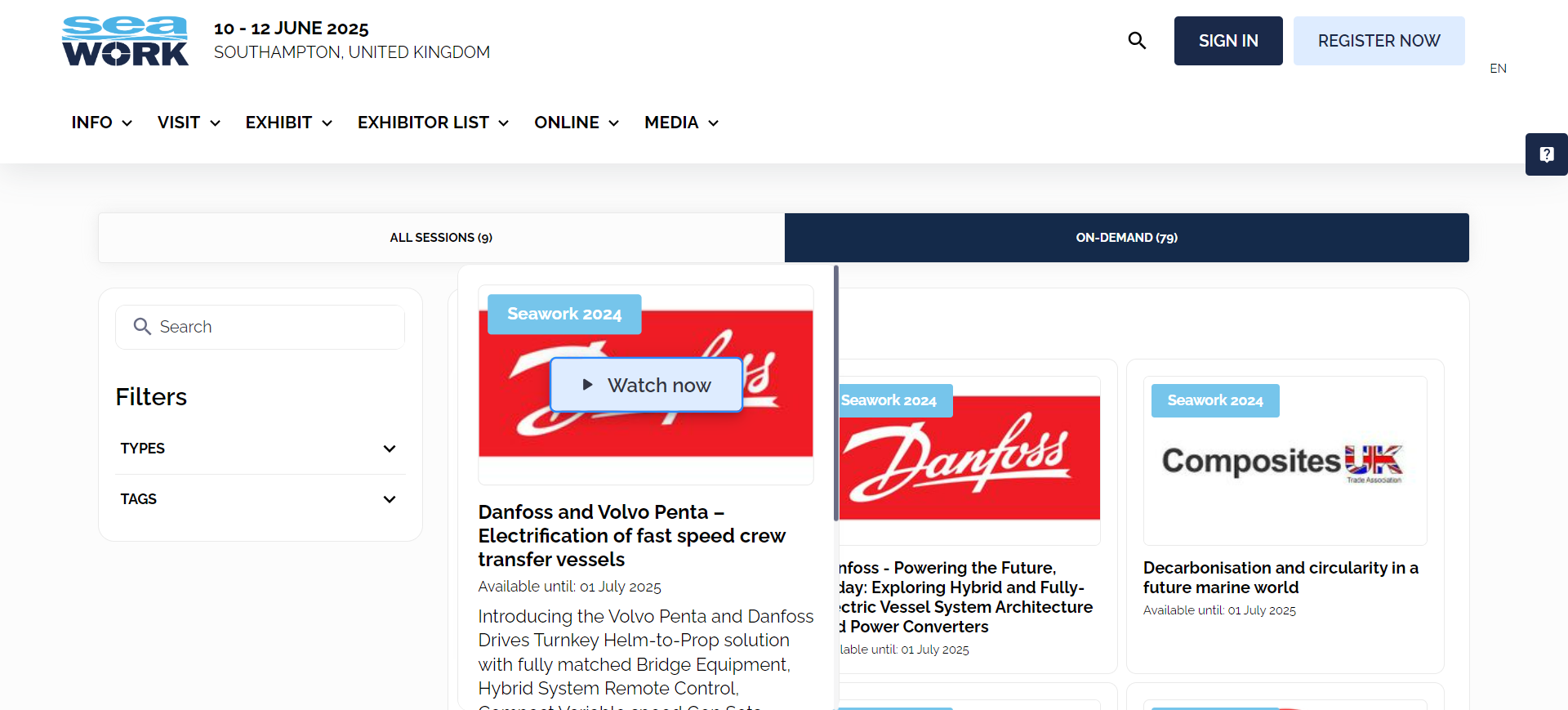The width and height of the screenshot is (1568, 710).
Task: Expand the TAGS filter chevron
Action: (x=390, y=499)
